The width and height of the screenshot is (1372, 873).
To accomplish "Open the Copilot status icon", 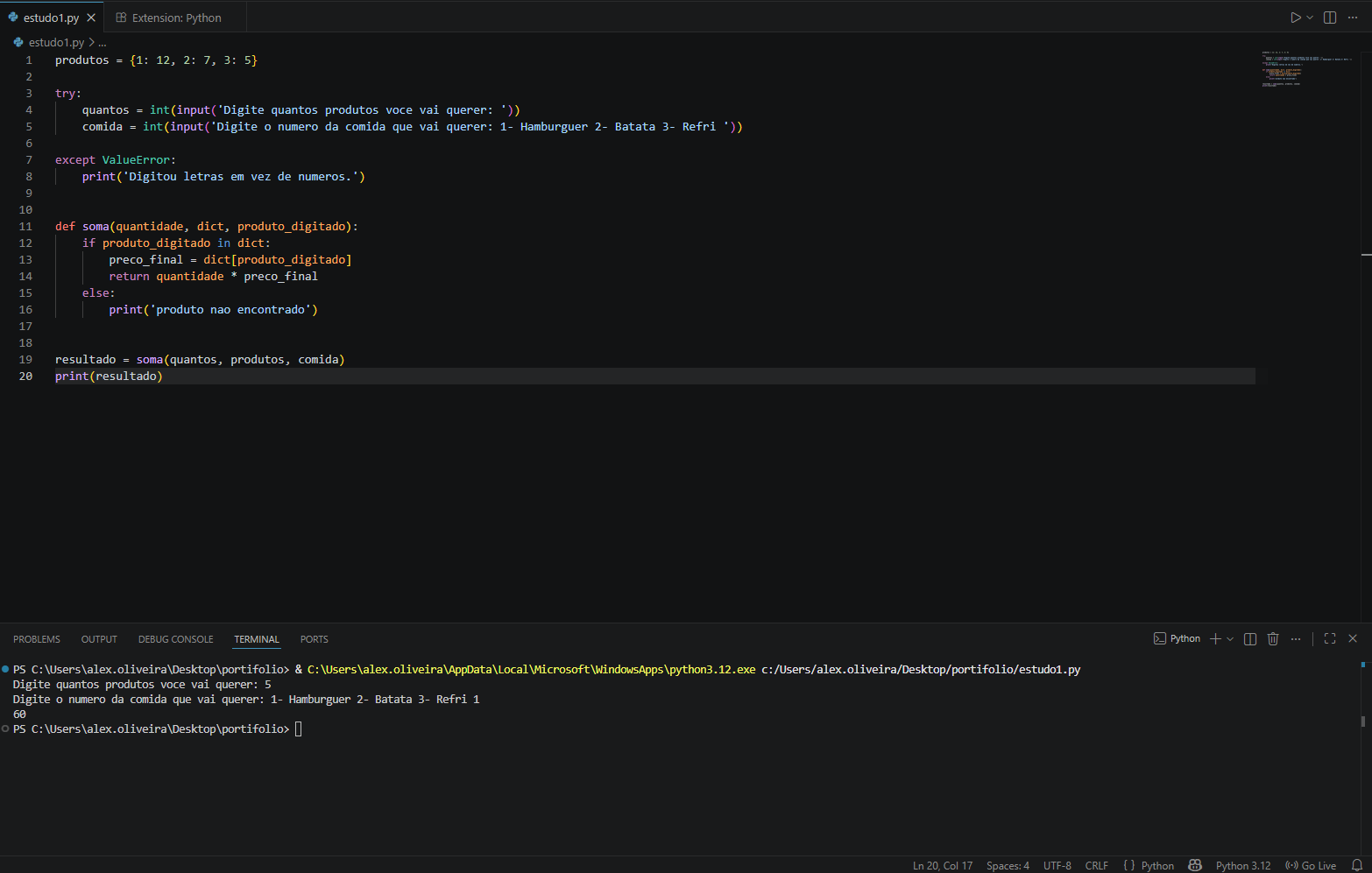I will [1195, 865].
